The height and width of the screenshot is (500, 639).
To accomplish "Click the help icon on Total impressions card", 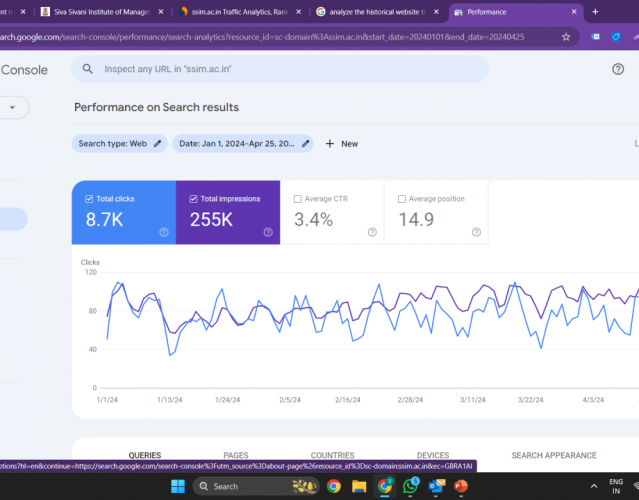I will (x=268, y=232).
